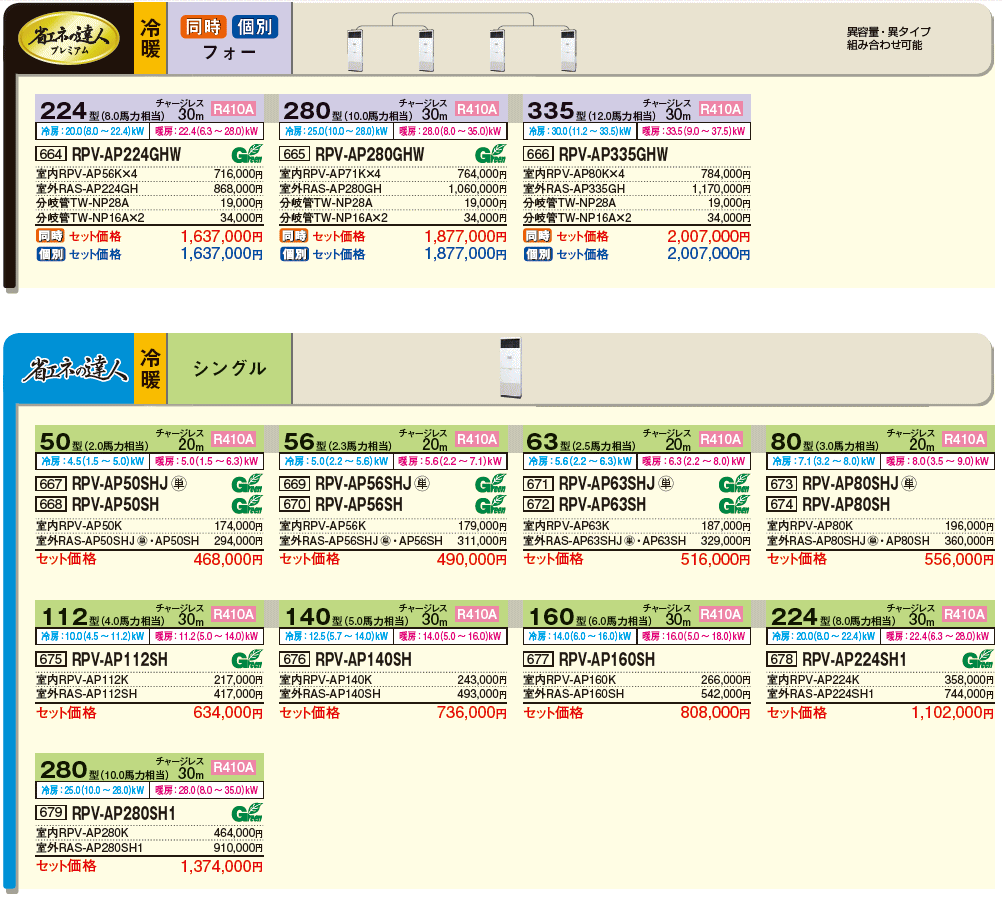Click the set price 1,102,000円

[x=953, y=713]
